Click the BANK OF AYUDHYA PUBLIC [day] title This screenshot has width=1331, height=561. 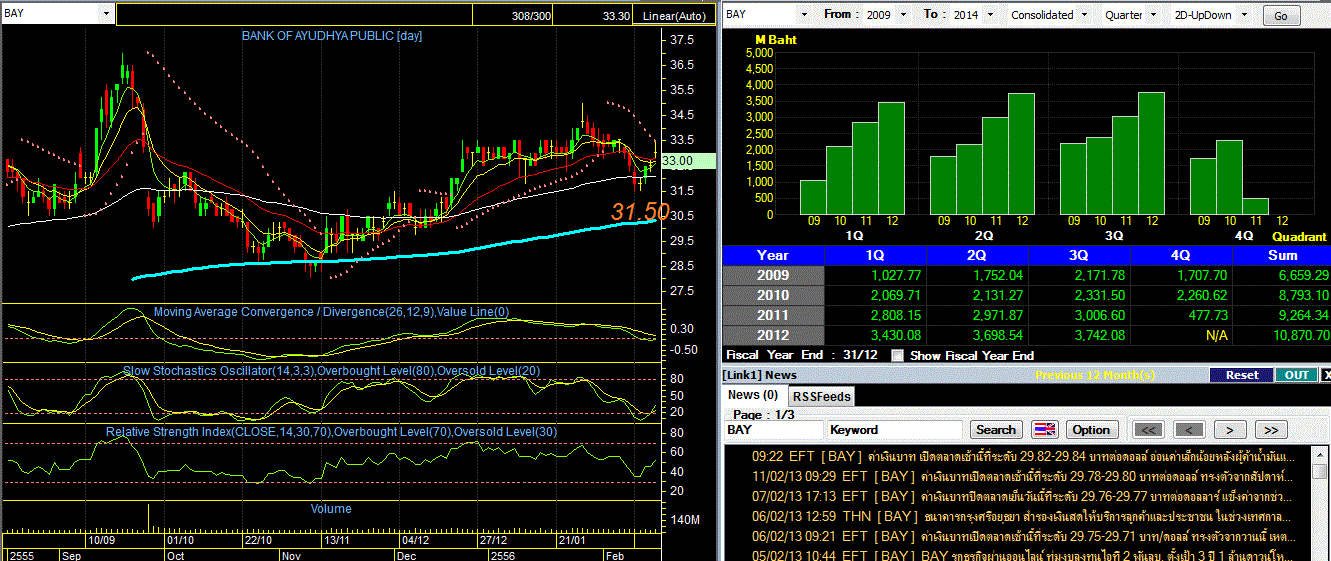pos(332,36)
